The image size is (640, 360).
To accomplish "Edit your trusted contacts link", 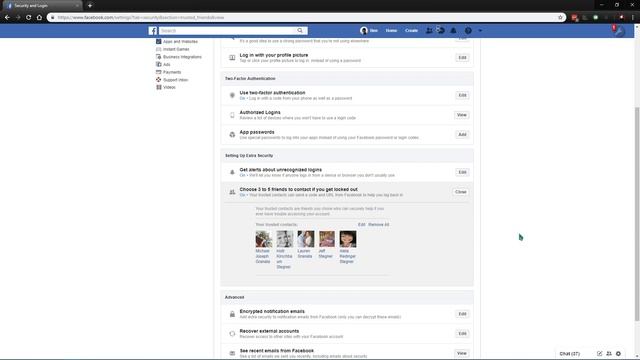I will [362, 224].
